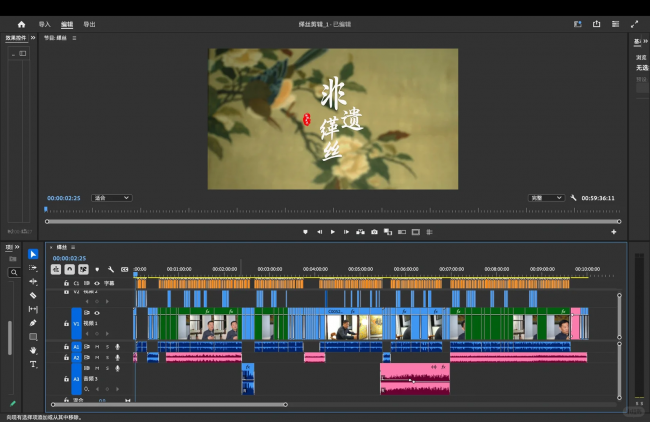
Task: Open the 完整 playback resolution dropdown
Action: point(546,198)
